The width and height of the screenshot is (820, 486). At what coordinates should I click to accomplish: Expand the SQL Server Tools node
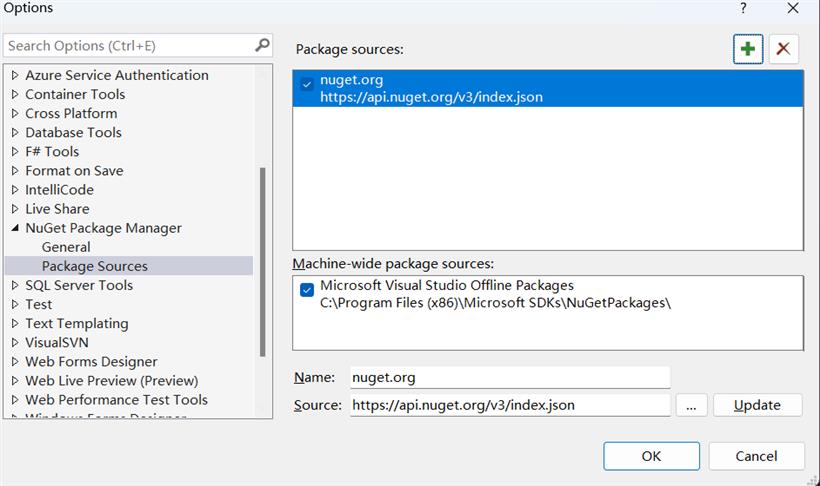point(15,286)
